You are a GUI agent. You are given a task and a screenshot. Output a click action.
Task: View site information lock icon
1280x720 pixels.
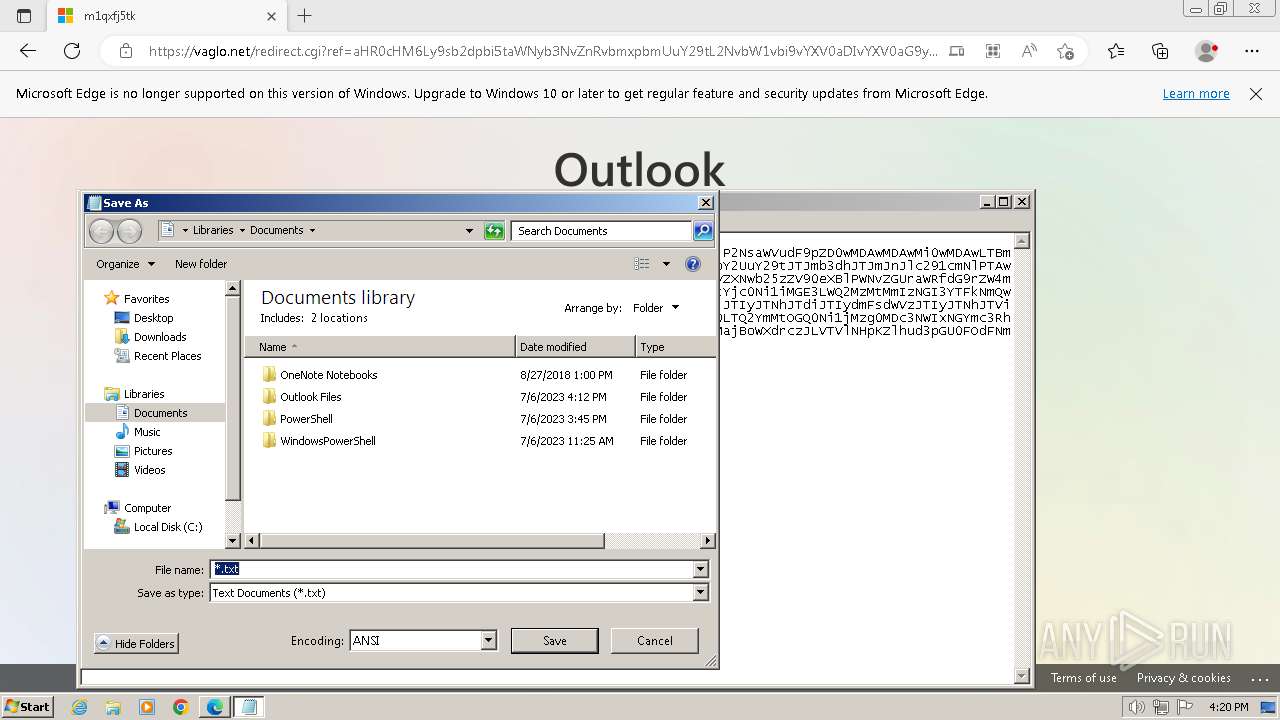click(125, 51)
